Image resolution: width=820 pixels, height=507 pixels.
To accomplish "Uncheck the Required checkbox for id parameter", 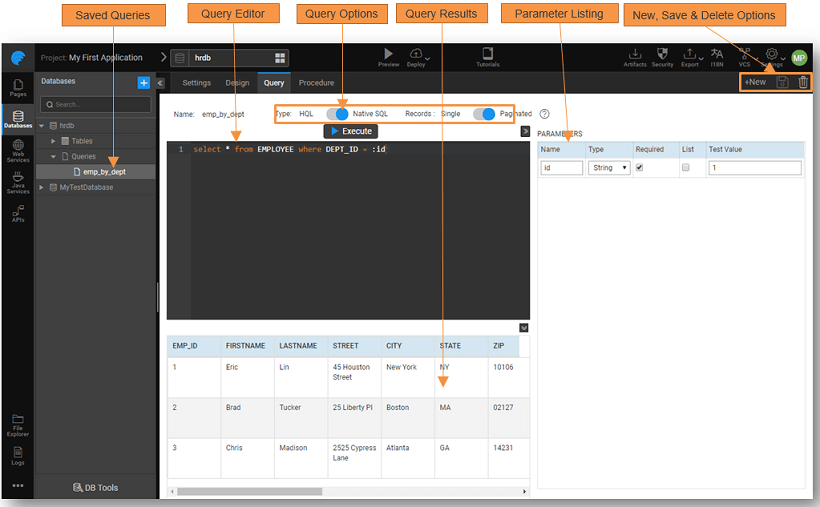I will coord(640,168).
